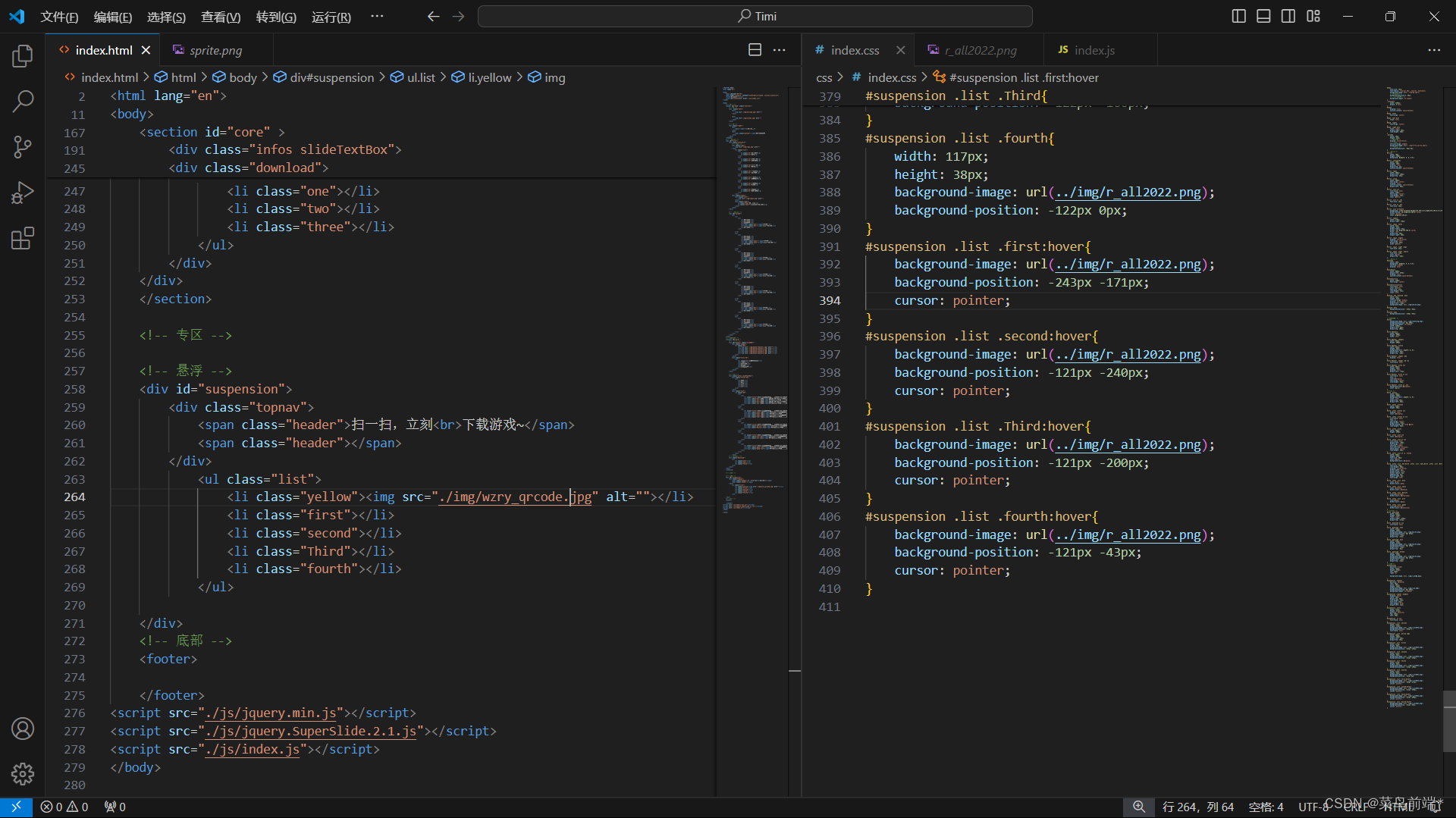The image size is (1456, 818).
Task: Follow r_all2022.png URL on line 392
Action: (x=1128, y=264)
